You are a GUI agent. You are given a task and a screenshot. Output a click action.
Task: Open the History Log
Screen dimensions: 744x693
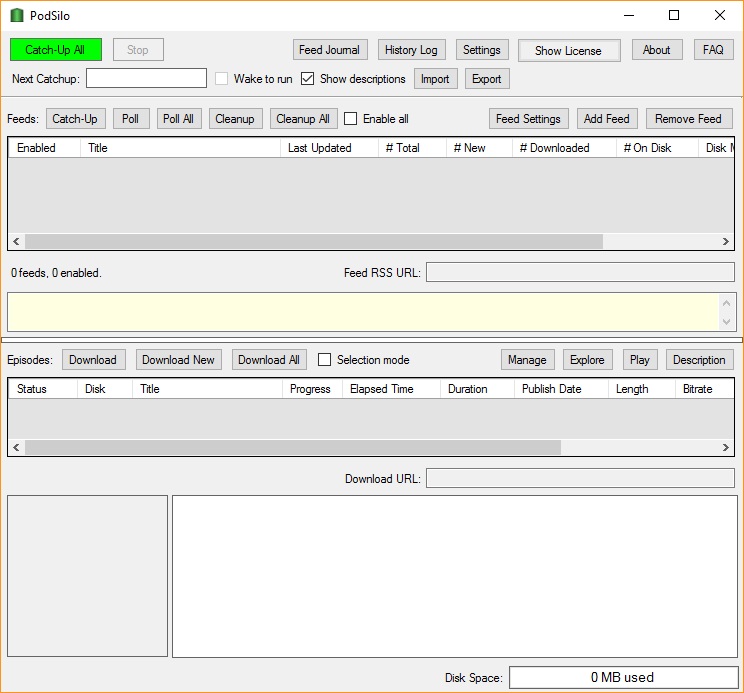click(x=411, y=50)
